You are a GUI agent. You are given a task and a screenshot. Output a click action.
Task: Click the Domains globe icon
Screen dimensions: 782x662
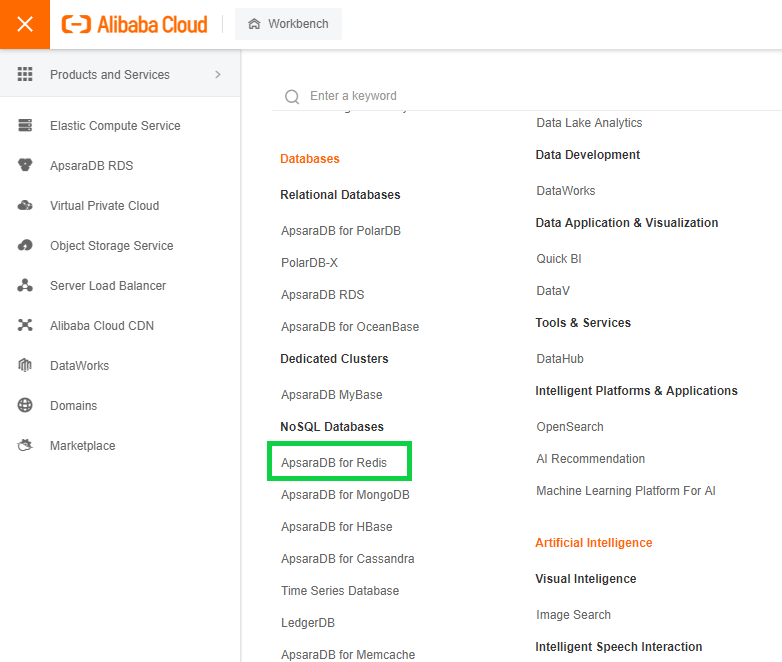pos(25,405)
